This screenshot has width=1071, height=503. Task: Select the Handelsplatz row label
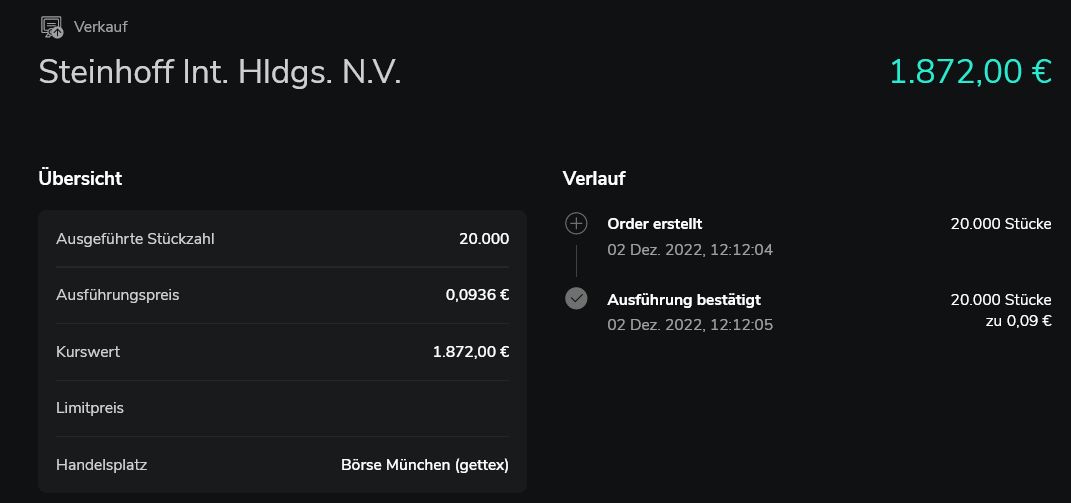click(x=102, y=465)
